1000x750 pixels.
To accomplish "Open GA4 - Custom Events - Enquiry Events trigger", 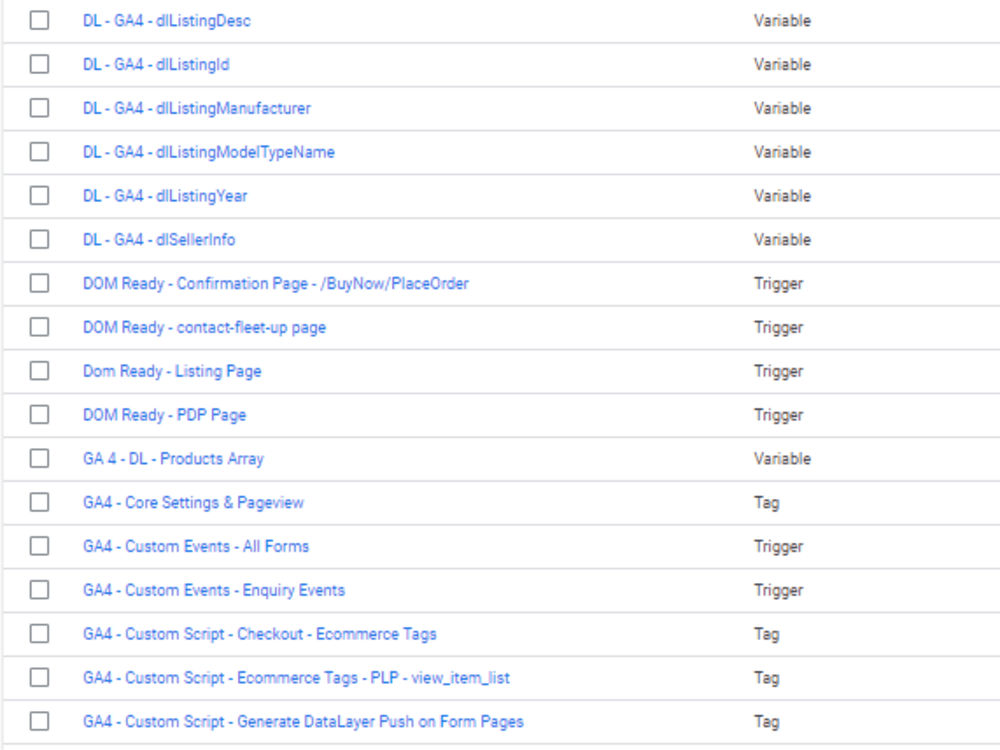I will tap(214, 591).
